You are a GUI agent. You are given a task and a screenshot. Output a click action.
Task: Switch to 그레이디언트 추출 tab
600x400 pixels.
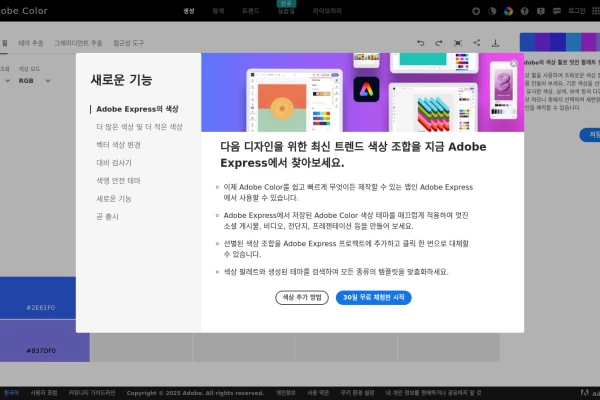click(78, 43)
